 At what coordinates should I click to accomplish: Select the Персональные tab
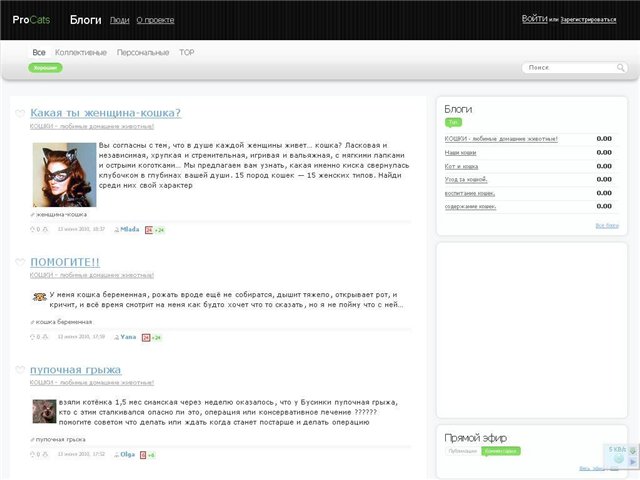click(143, 52)
